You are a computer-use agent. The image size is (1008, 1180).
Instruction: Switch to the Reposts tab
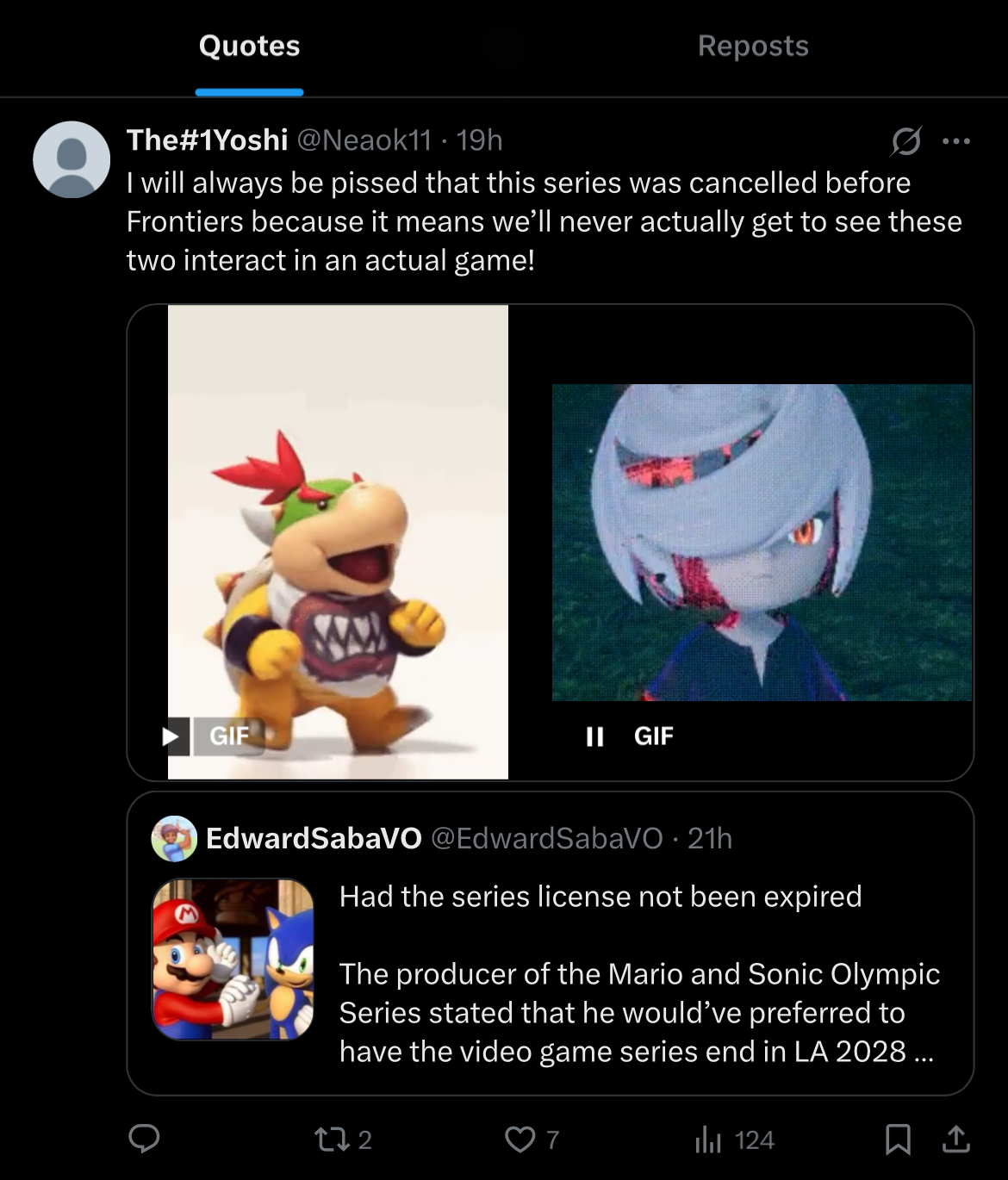click(x=753, y=46)
